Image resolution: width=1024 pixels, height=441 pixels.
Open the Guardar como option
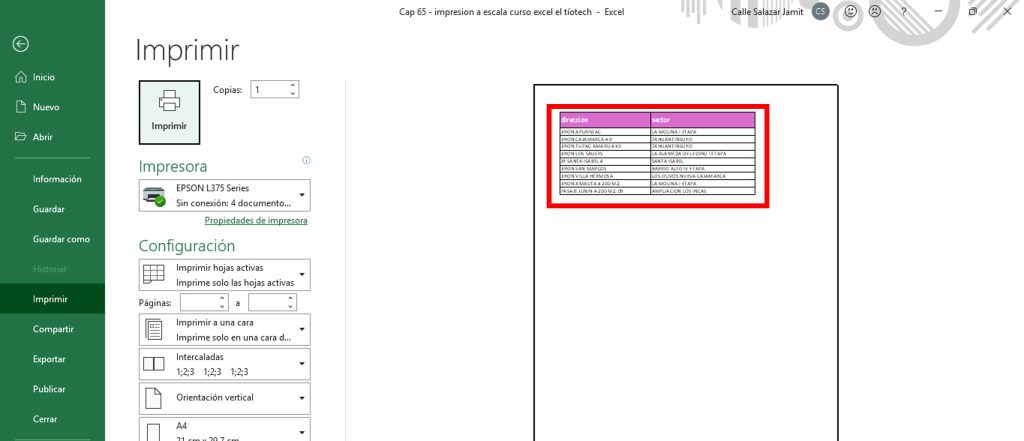click(x=61, y=239)
